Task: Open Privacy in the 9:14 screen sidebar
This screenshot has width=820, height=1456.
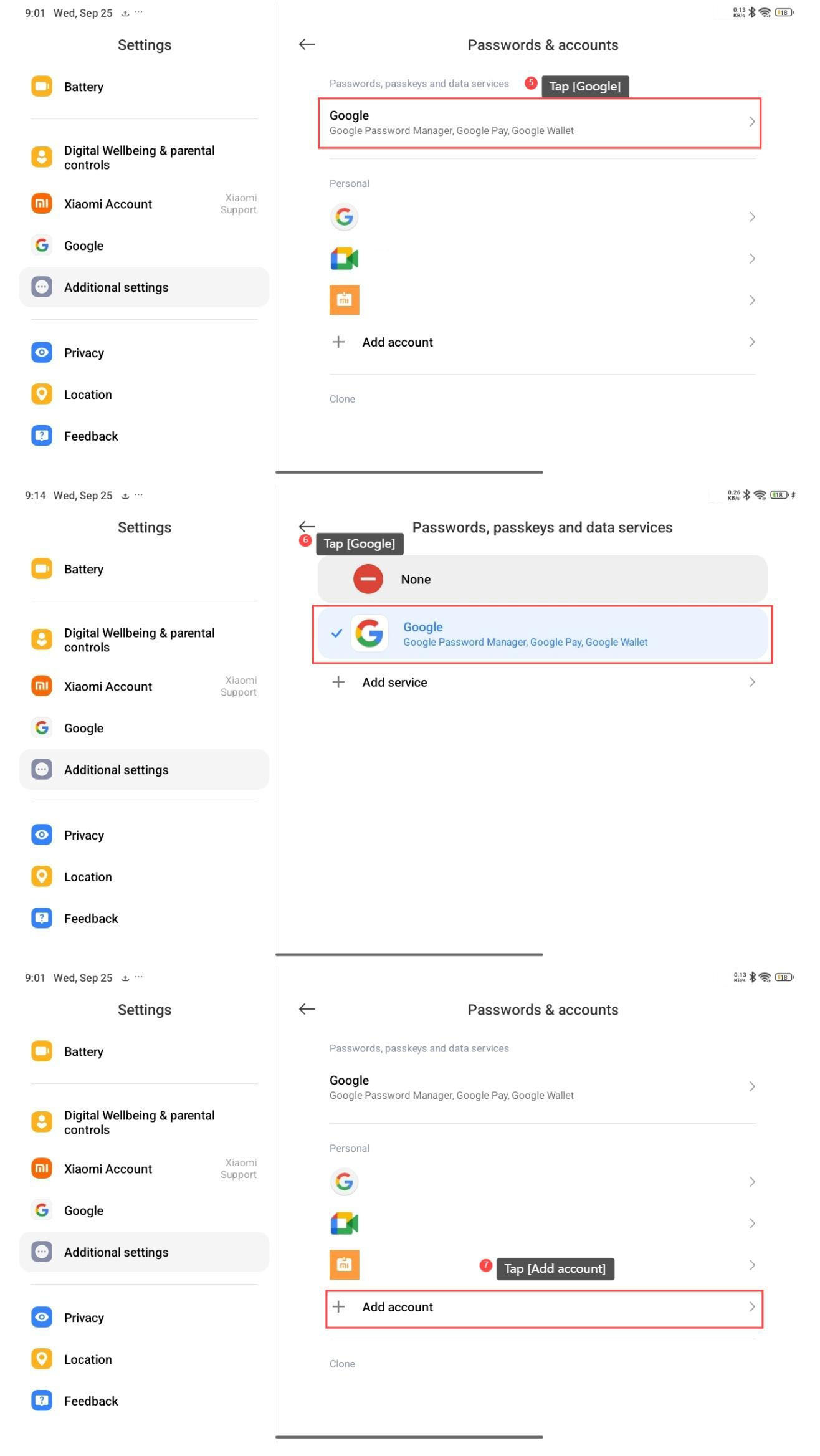Action: [x=84, y=835]
